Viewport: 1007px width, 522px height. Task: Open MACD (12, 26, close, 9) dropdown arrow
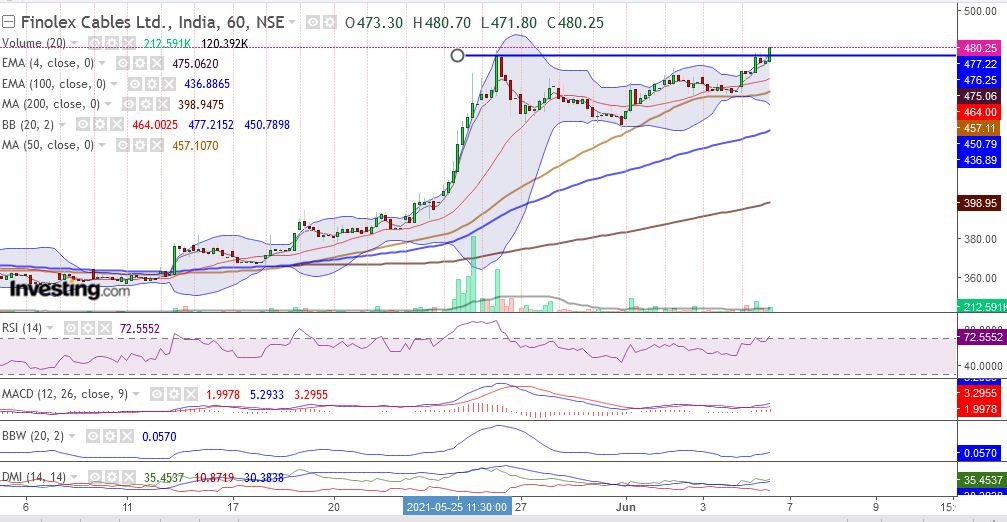136,394
